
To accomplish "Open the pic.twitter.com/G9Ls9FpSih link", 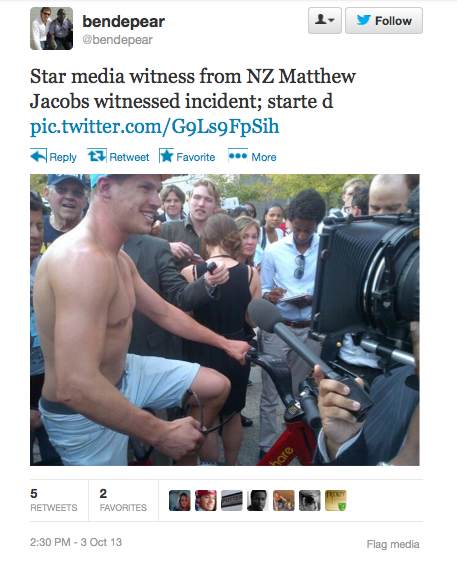I will 154,126.
